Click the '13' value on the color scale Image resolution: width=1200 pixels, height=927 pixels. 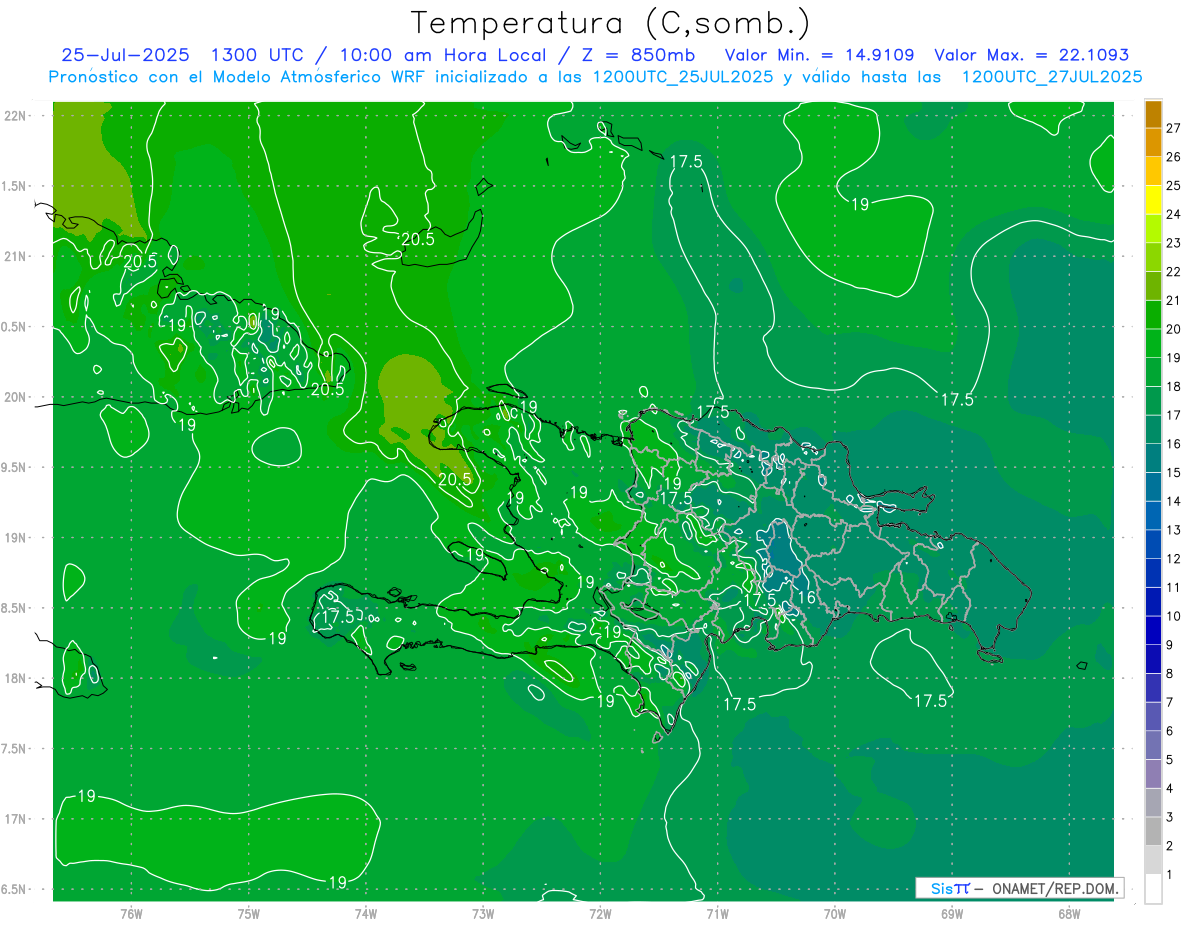(x=1174, y=530)
